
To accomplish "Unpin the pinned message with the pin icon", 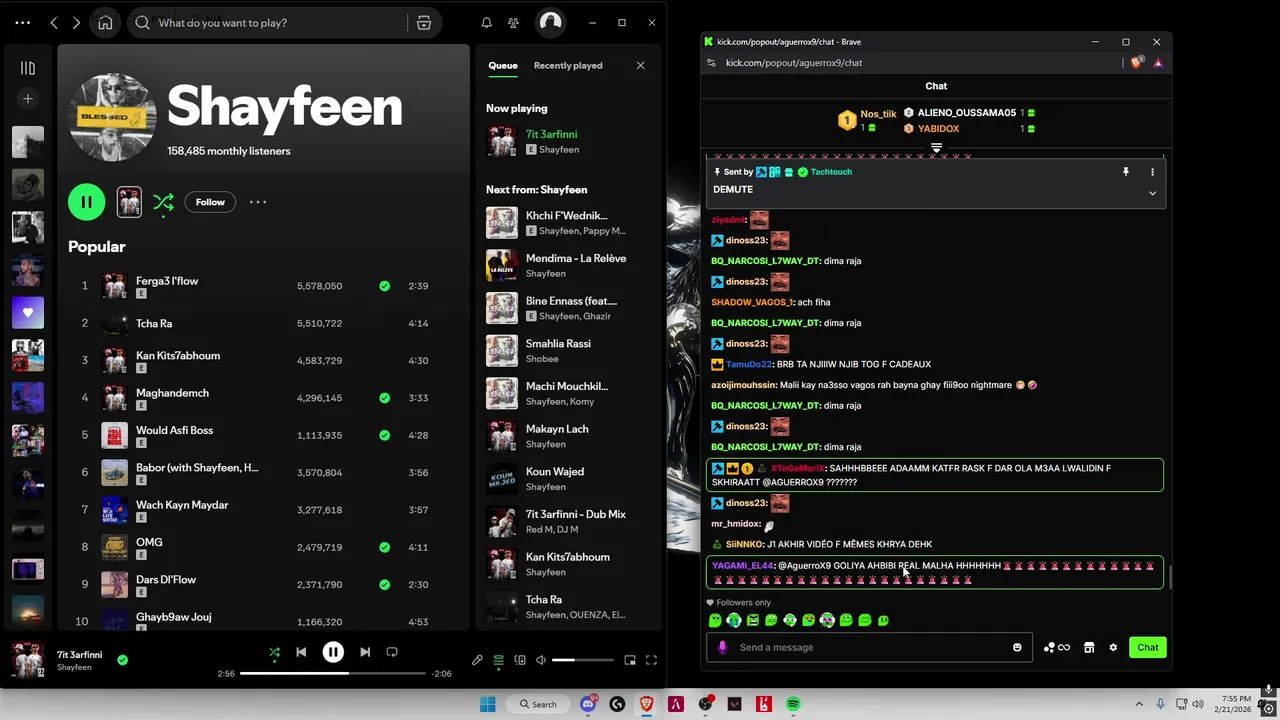I will coord(1125,172).
